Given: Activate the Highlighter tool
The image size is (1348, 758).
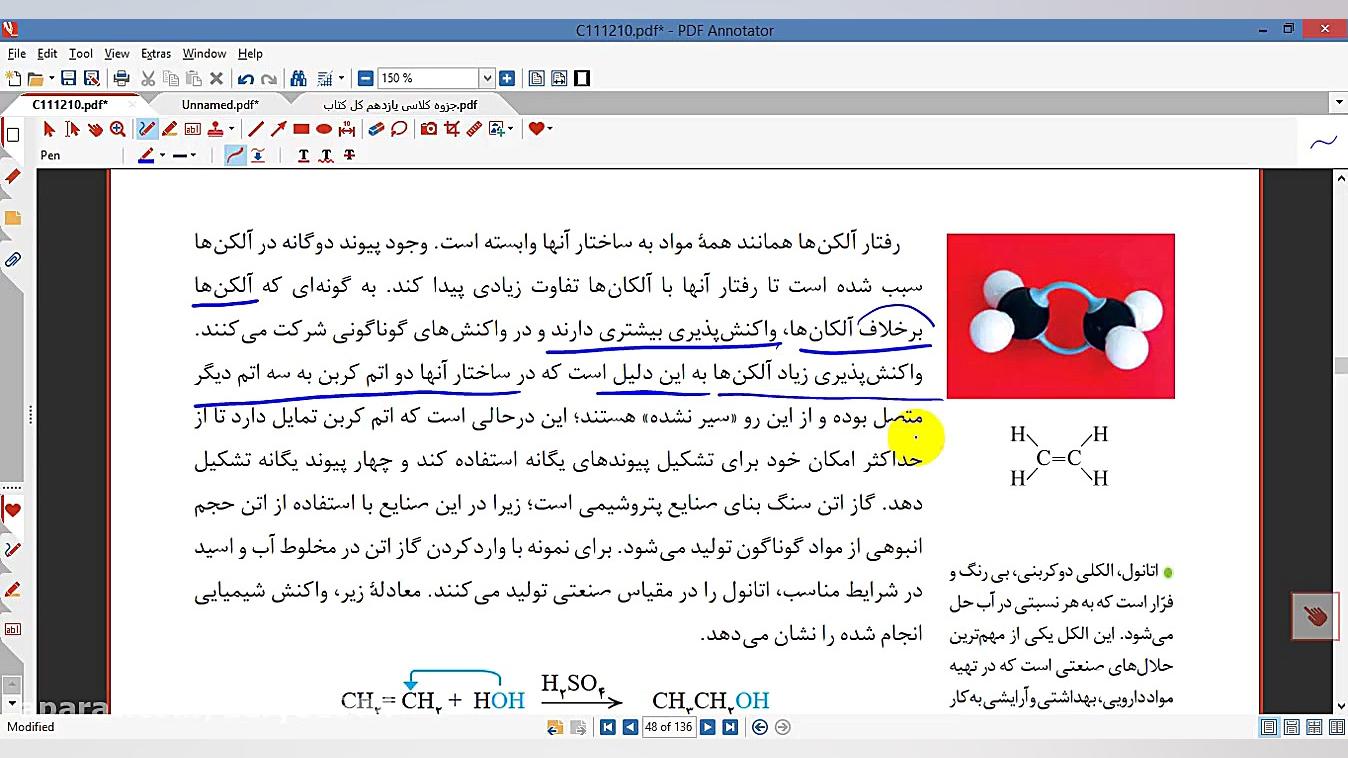Looking at the screenshot, I should point(168,129).
